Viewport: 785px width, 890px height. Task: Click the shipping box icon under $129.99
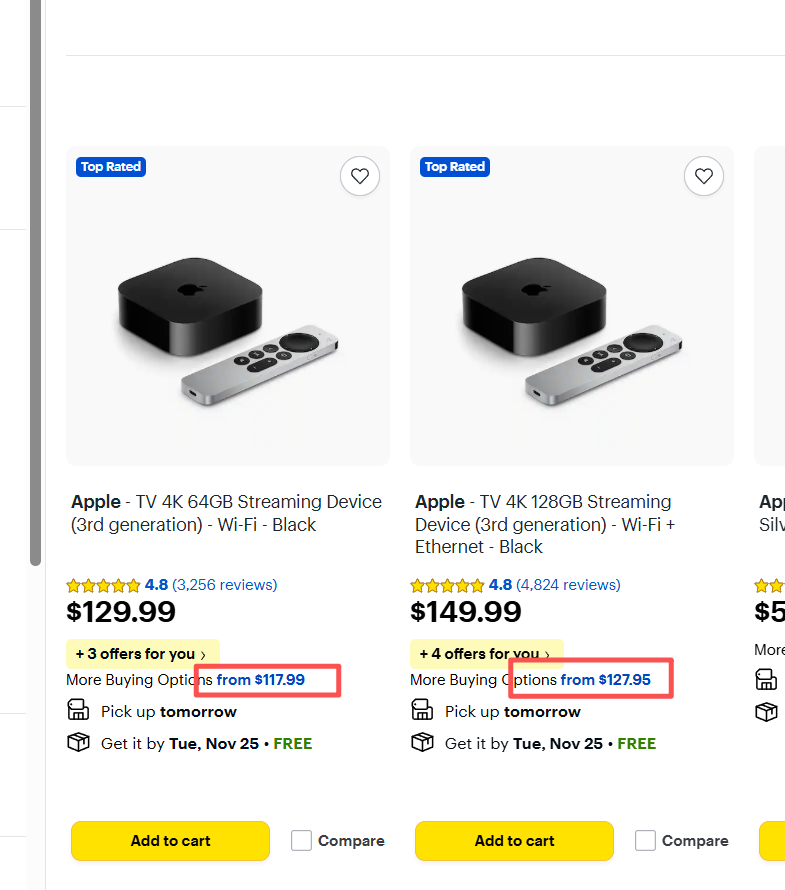point(78,742)
